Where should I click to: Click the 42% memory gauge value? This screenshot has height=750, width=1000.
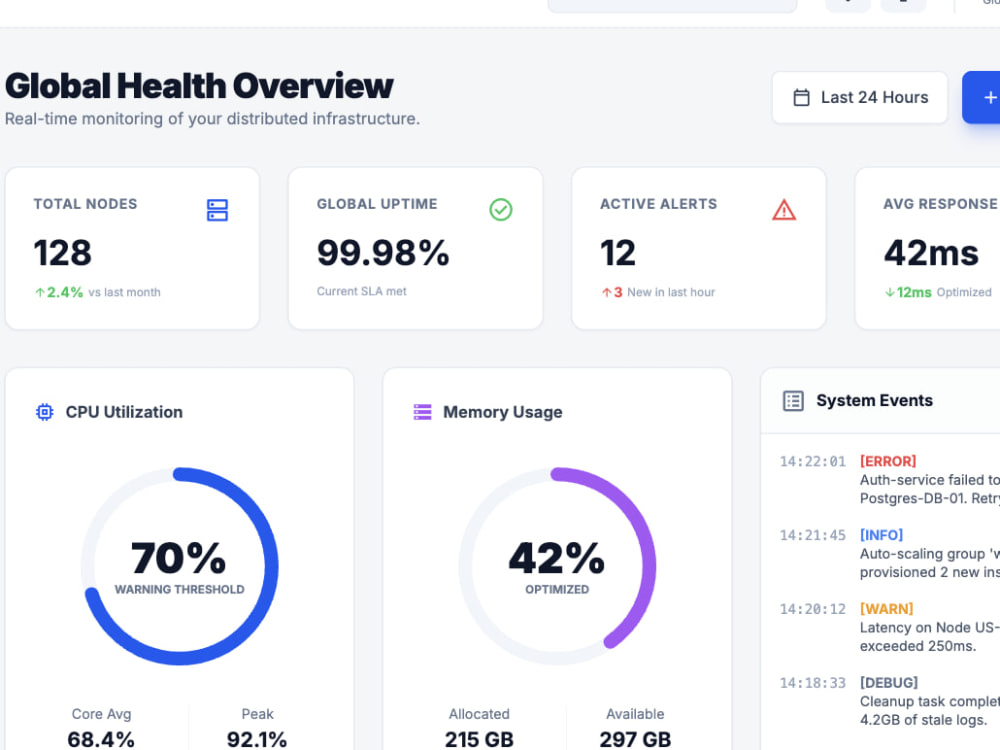click(557, 558)
